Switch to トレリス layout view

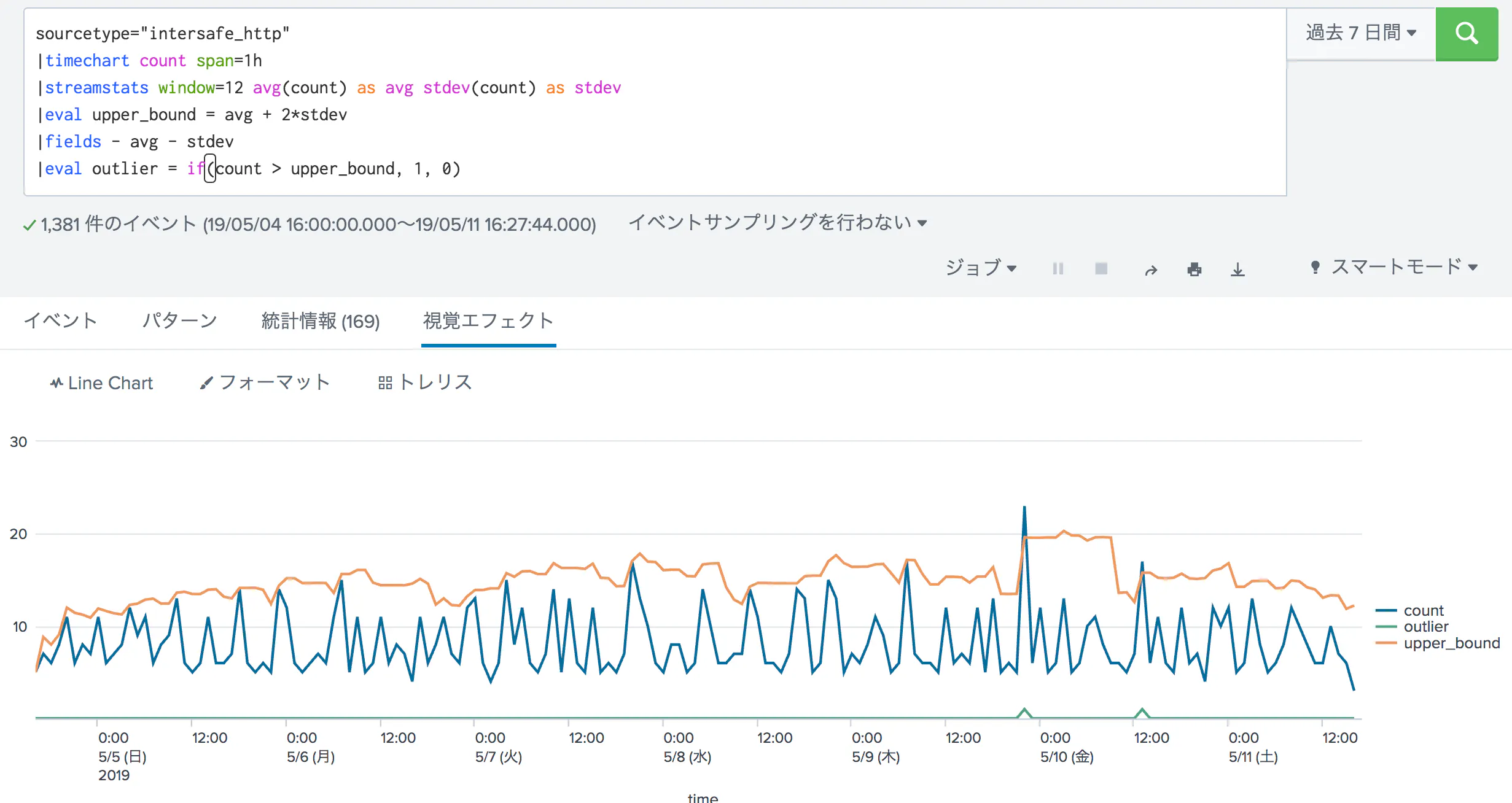point(426,382)
